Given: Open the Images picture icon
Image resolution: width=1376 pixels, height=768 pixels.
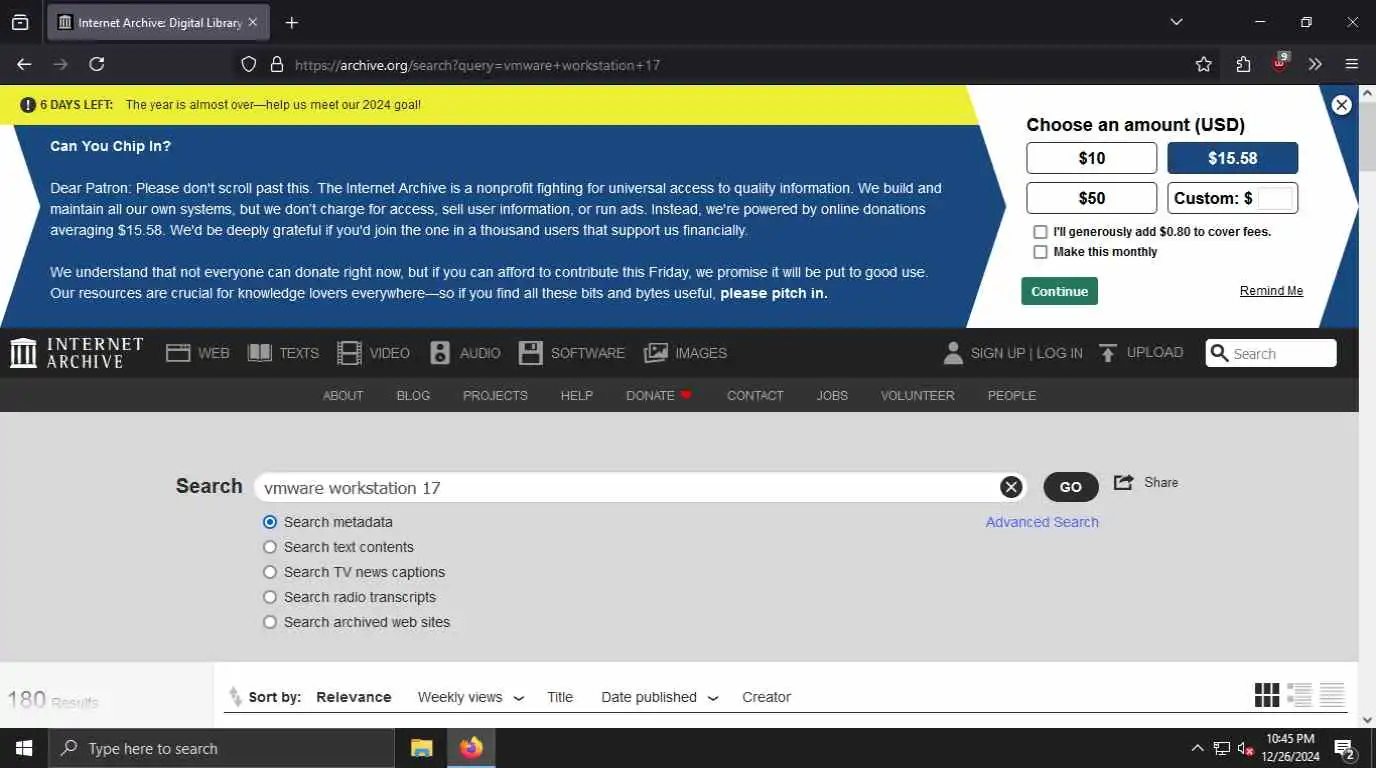Looking at the screenshot, I should point(656,353).
